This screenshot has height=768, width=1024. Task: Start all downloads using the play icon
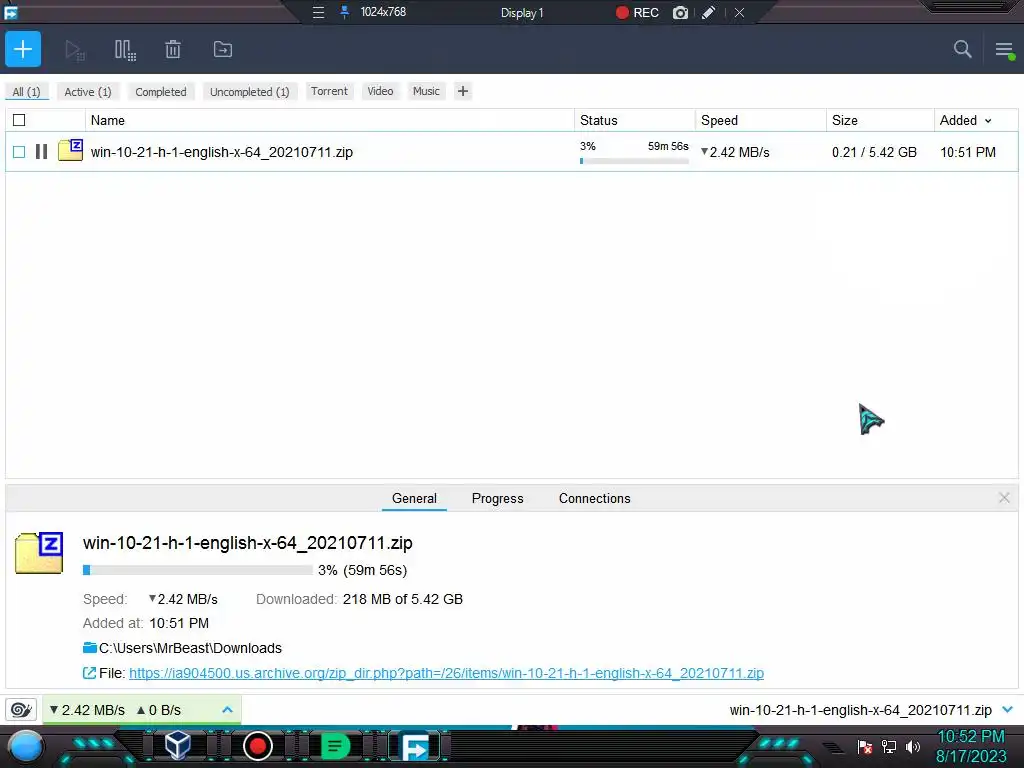pyautogui.click(x=75, y=50)
